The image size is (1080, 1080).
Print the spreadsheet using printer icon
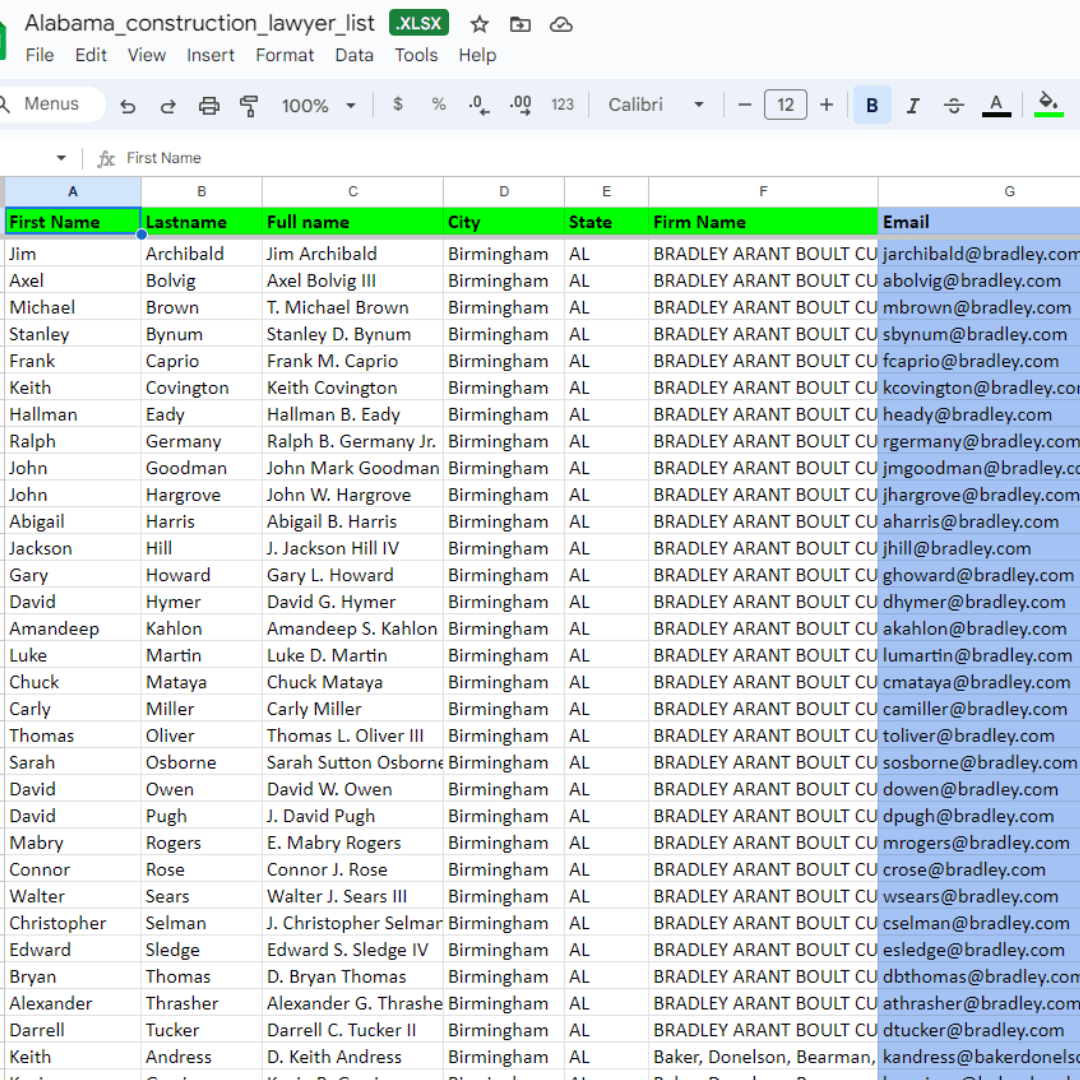tap(209, 105)
